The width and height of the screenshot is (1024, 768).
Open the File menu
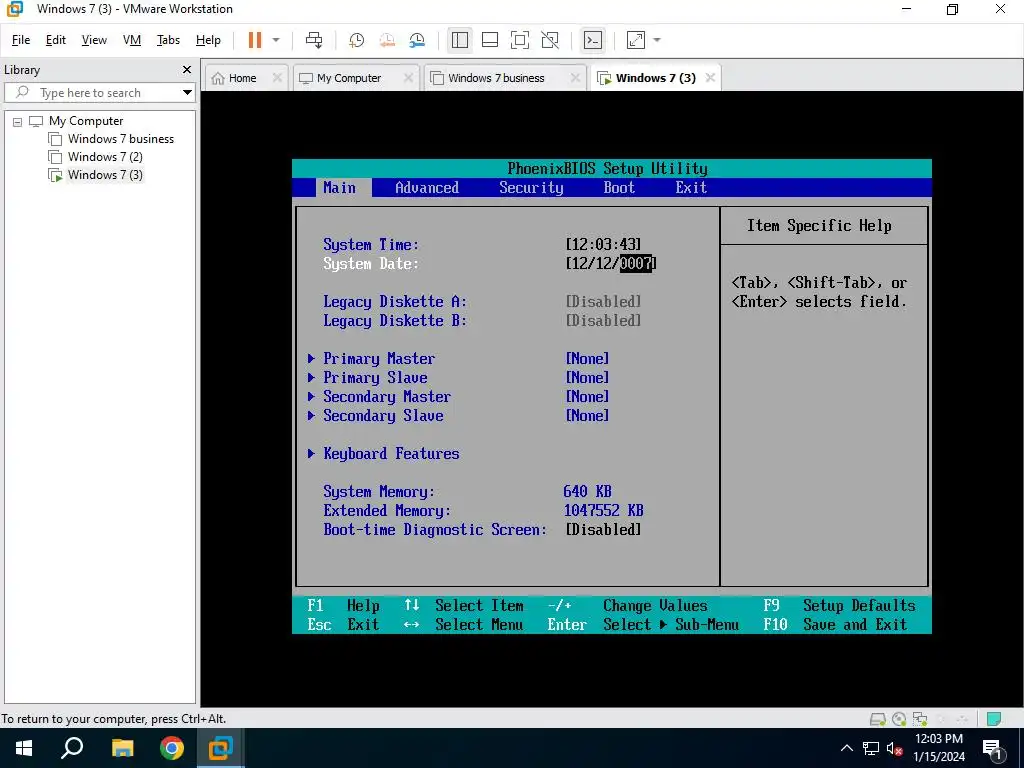click(x=21, y=40)
